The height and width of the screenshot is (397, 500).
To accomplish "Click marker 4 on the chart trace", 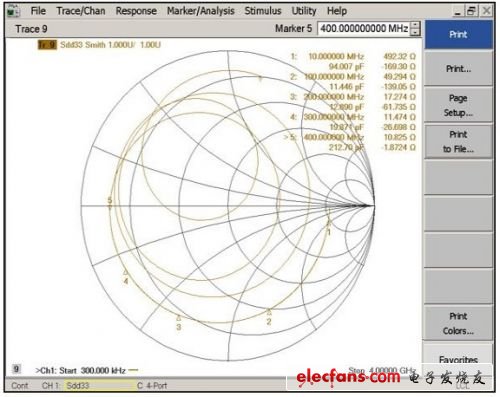I will (126, 273).
